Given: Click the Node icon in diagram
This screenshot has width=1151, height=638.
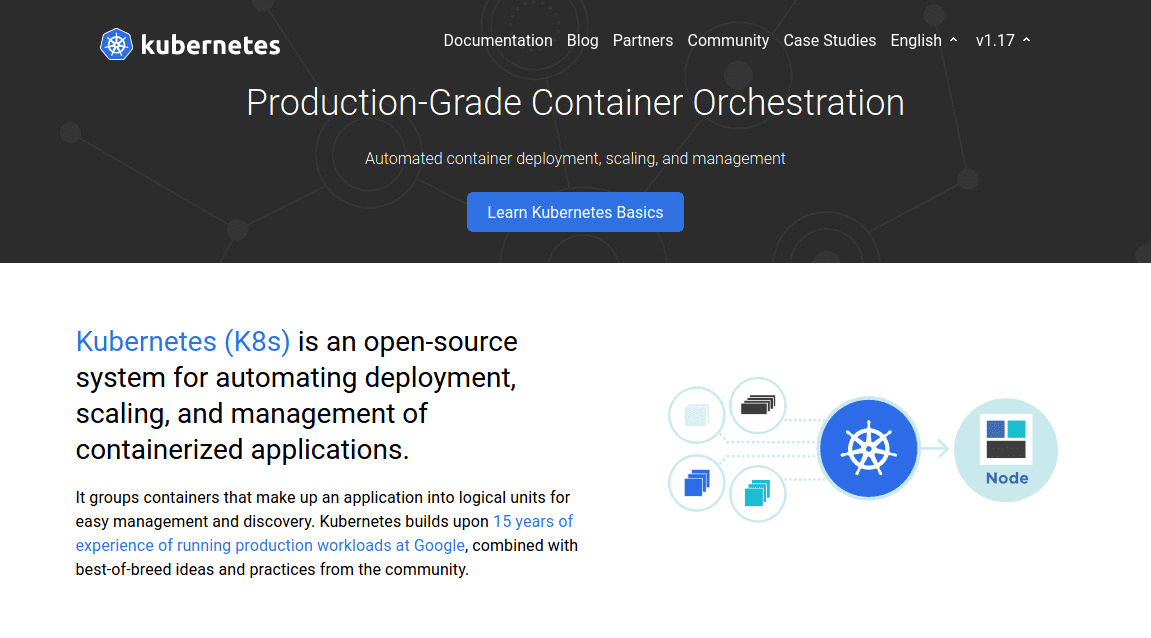Looking at the screenshot, I should point(1006,450).
